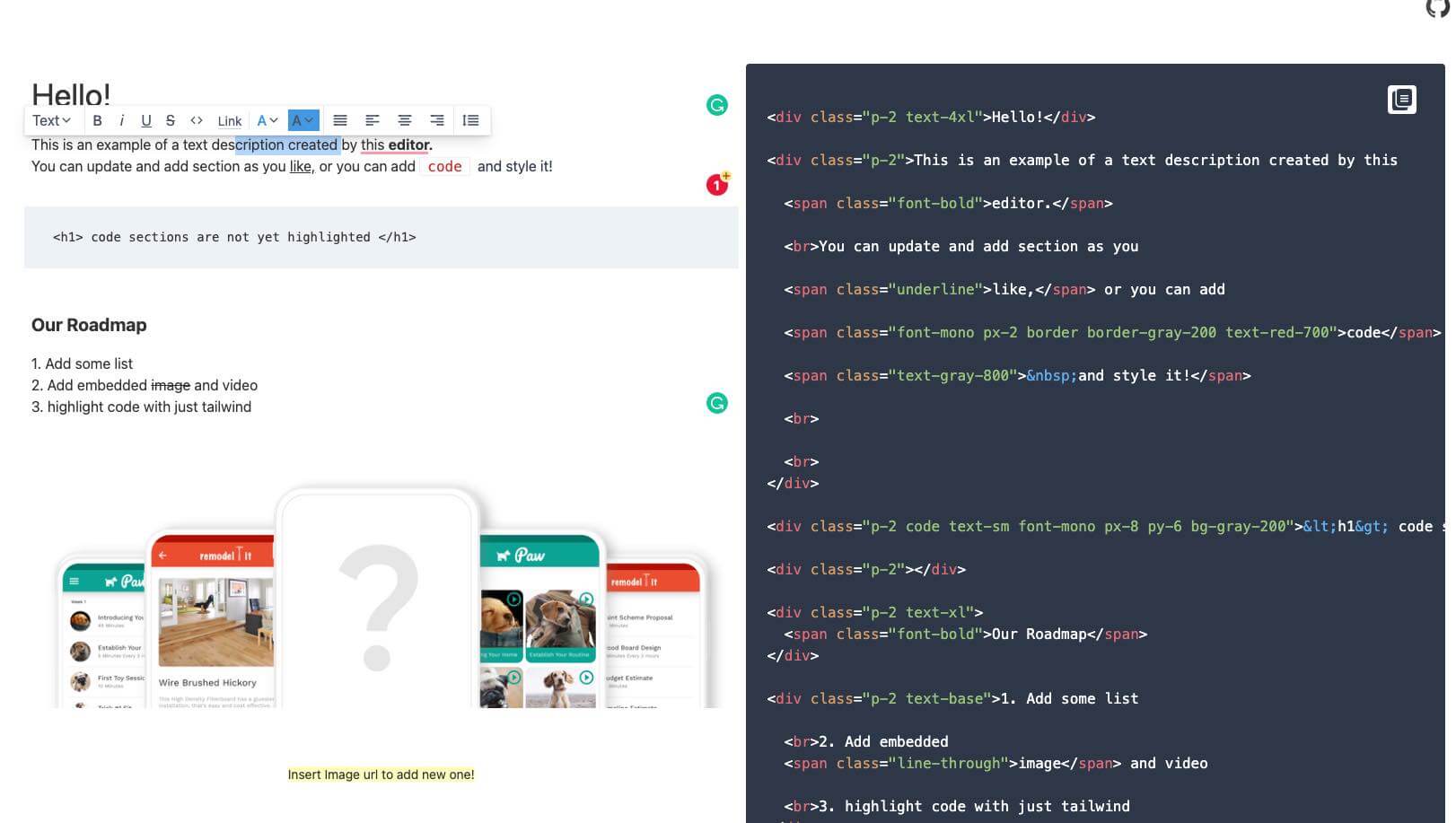The image size is (1456, 823).
Task: Click the Link button in the toolbar
Action: pyautogui.click(x=230, y=120)
